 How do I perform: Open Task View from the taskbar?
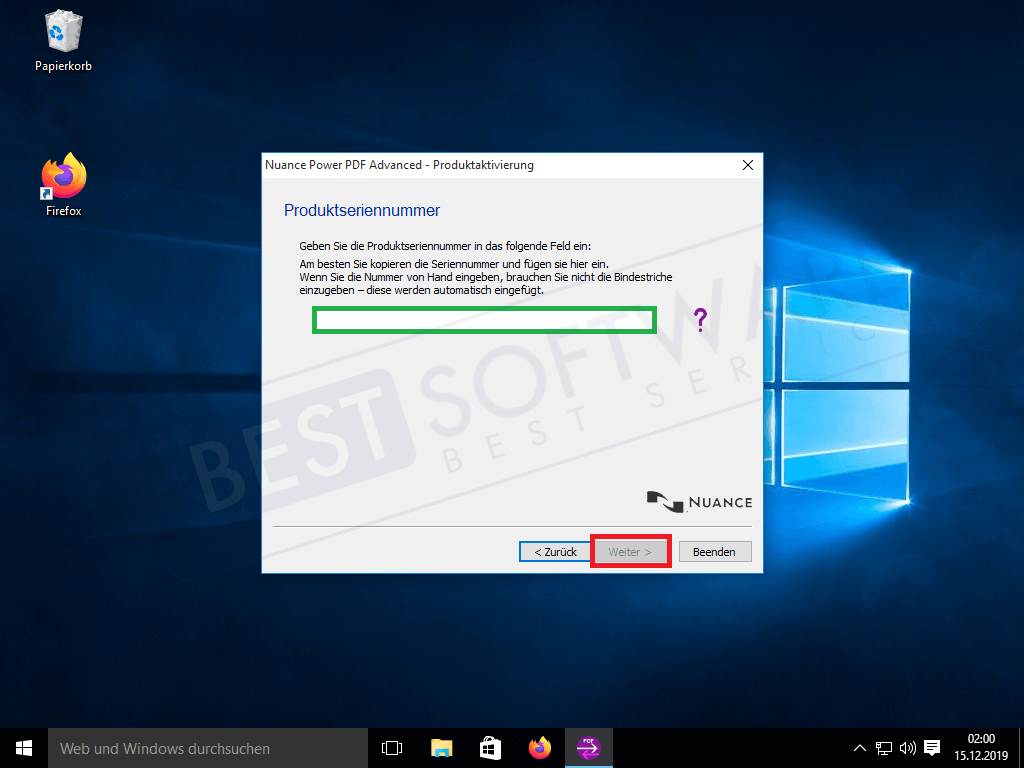click(x=392, y=748)
